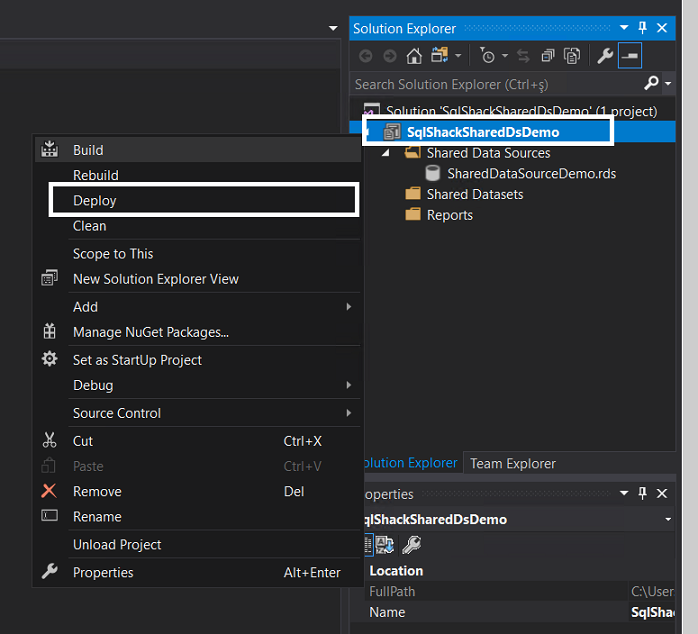Open Properties via the wrench toolbar icon

click(x=605, y=56)
